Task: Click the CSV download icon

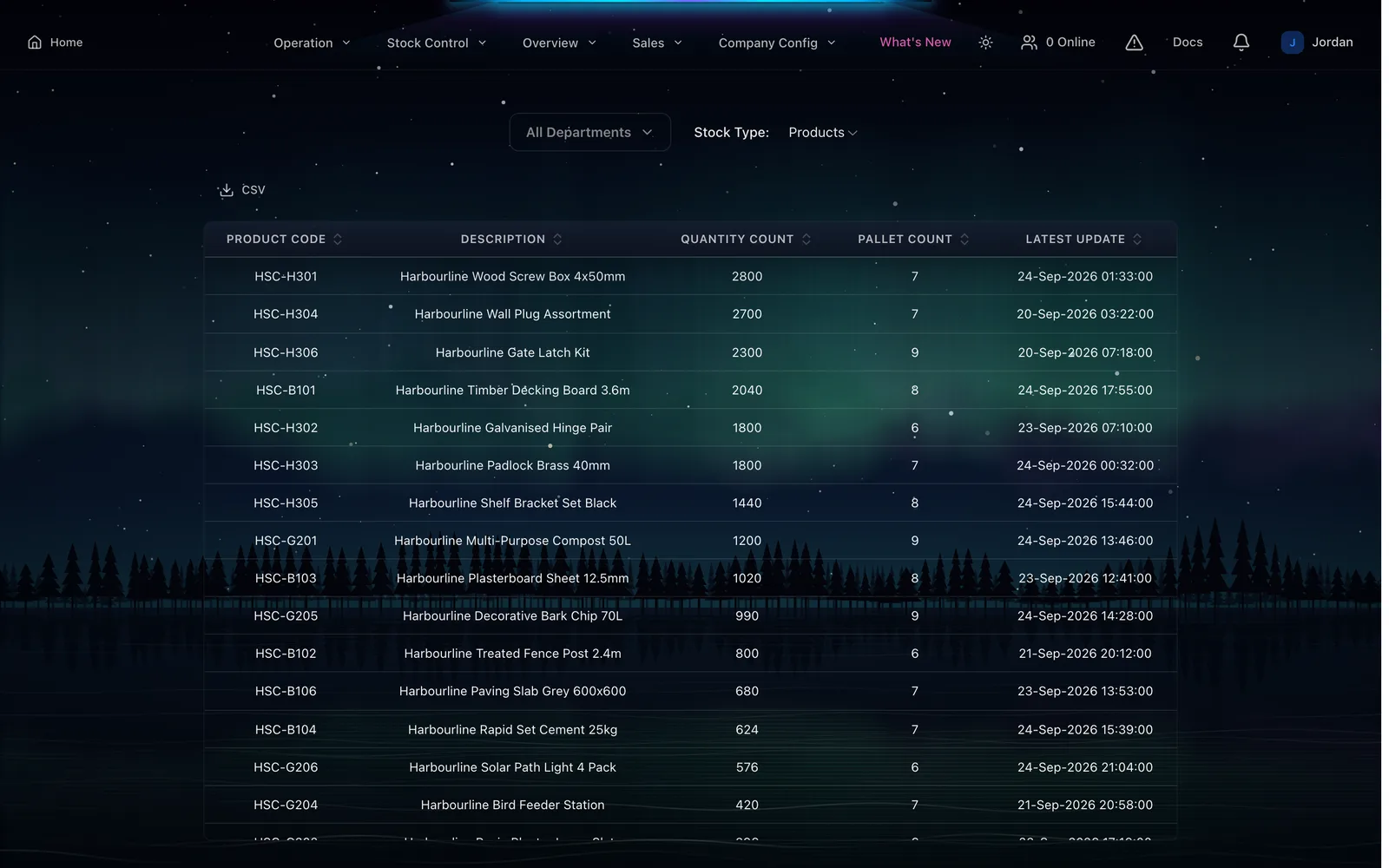Action: click(226, 190)
